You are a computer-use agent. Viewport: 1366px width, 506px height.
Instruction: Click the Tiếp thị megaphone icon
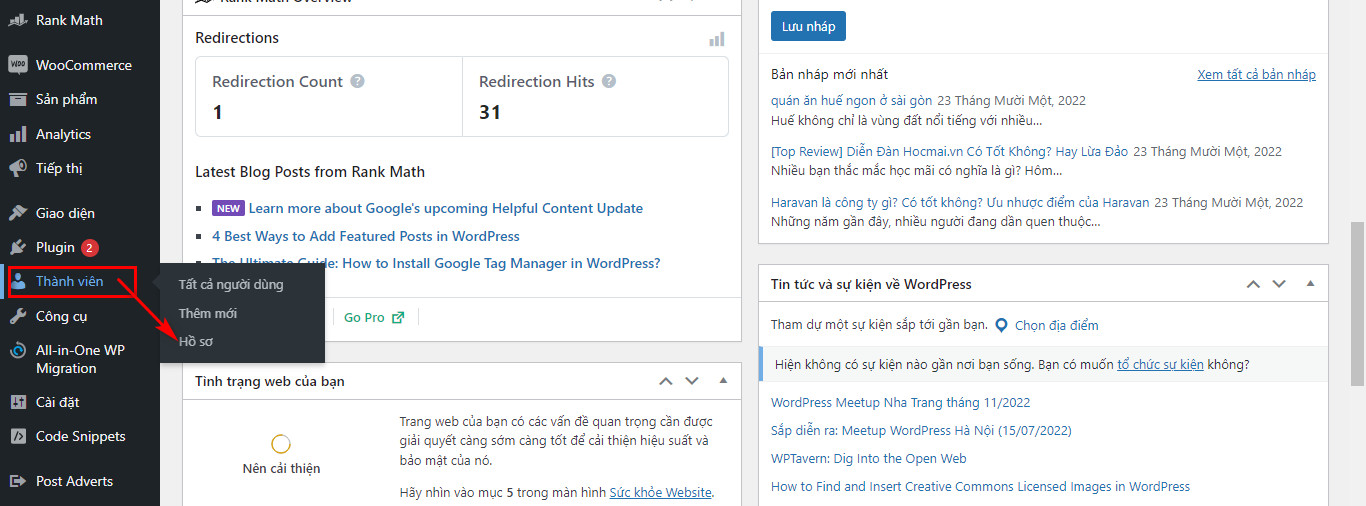point(18,168)
